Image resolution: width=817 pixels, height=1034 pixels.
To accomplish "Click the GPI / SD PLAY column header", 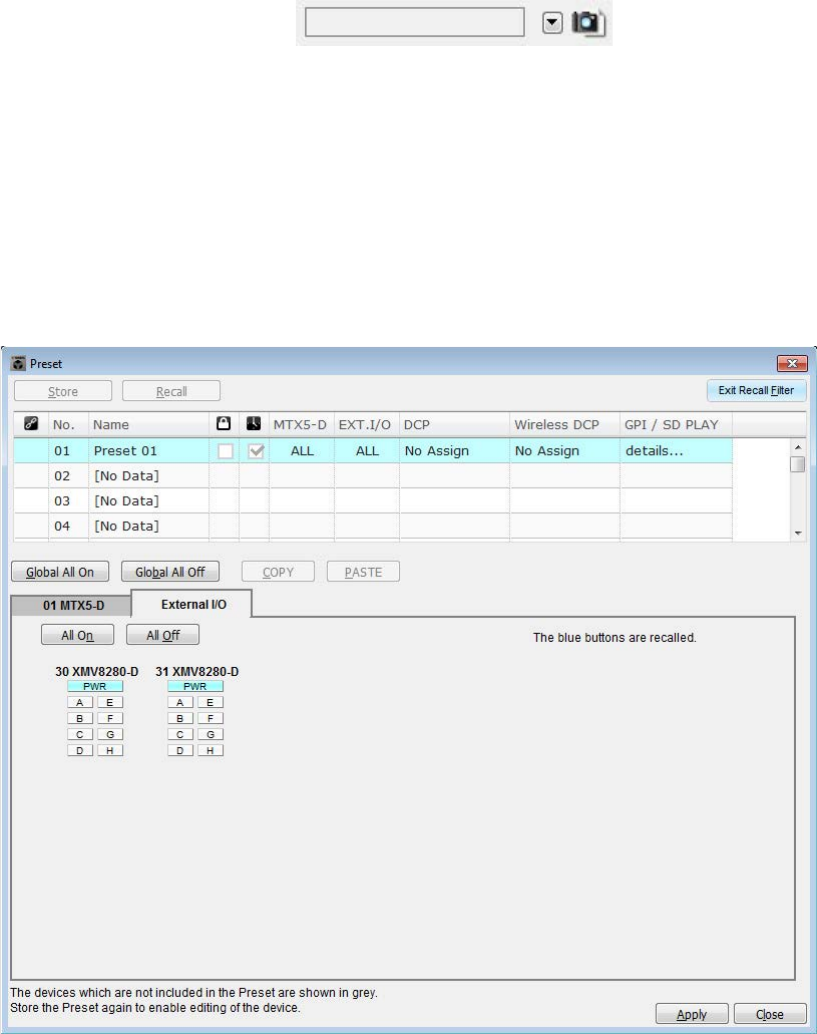I will [x=676, y=424].
